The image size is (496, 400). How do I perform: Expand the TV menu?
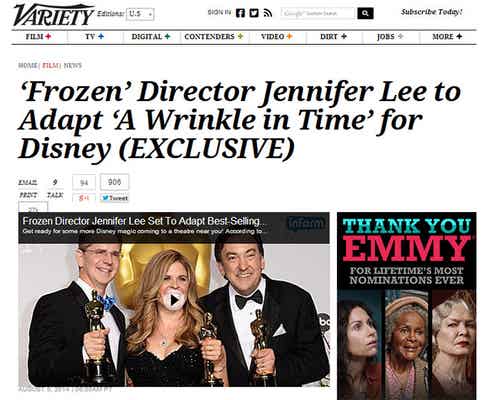click(x=94, y=37)
